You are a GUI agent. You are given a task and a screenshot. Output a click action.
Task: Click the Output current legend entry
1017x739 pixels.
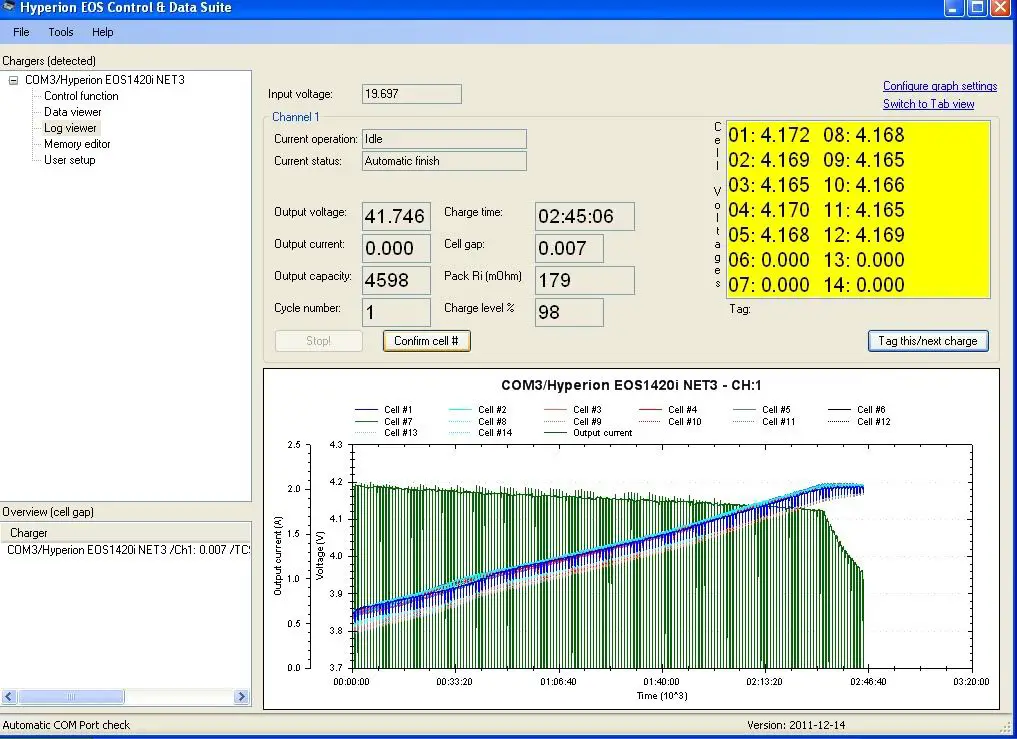tap(588, 433)
